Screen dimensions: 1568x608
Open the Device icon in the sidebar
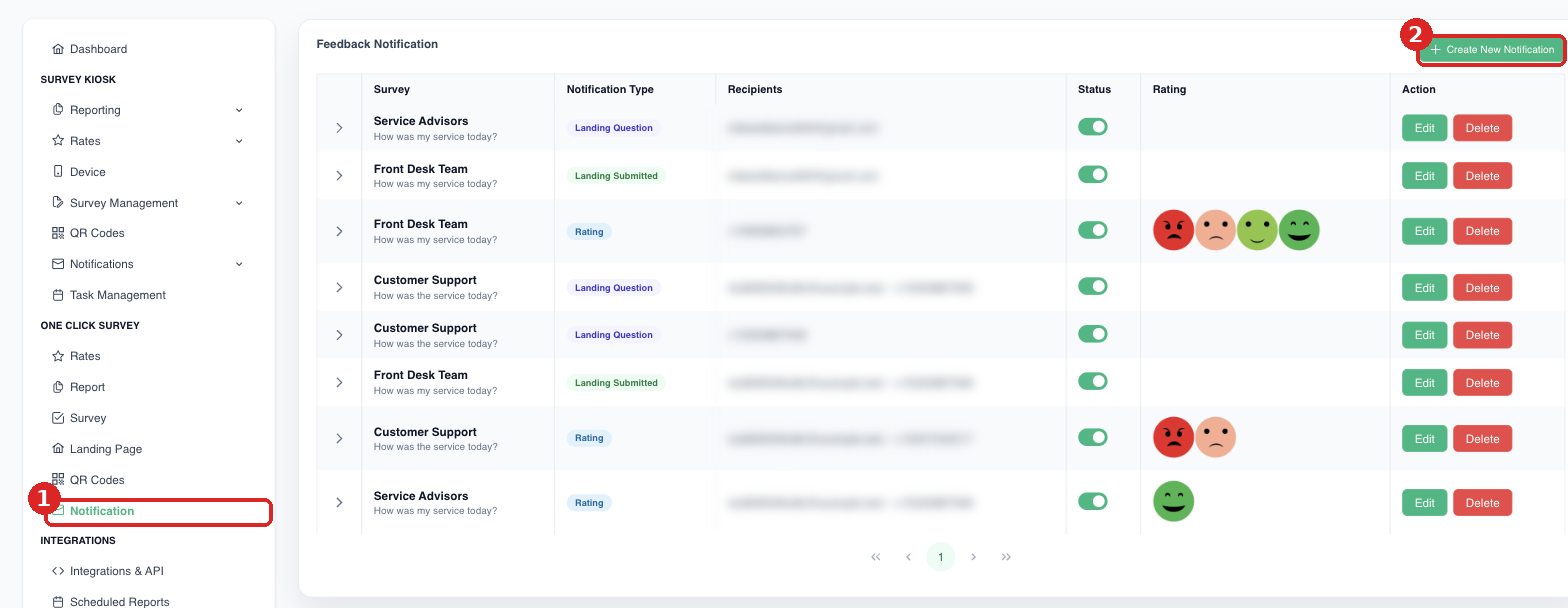[x=58, y=172]
